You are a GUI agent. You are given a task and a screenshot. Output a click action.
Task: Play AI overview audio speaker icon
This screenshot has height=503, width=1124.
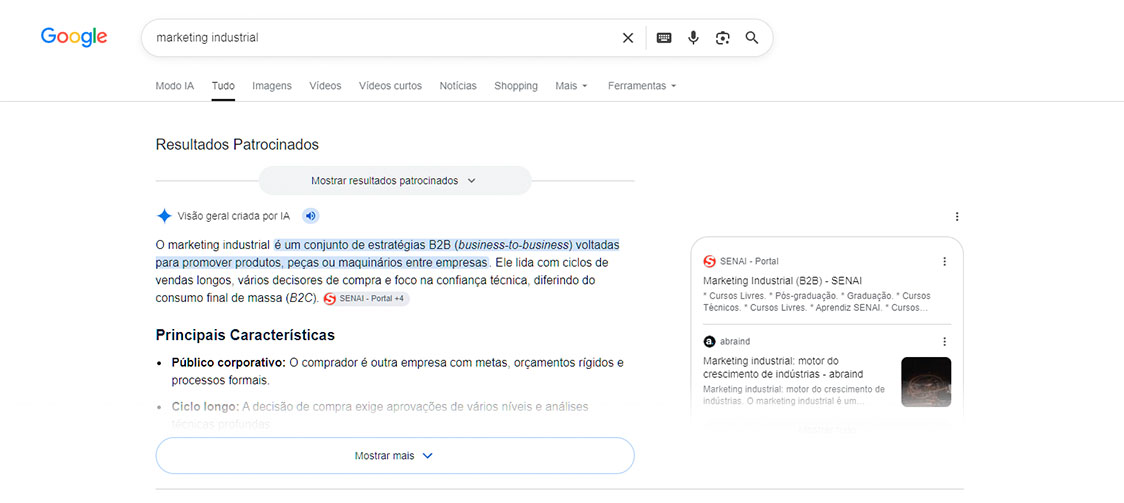(310, 216)
